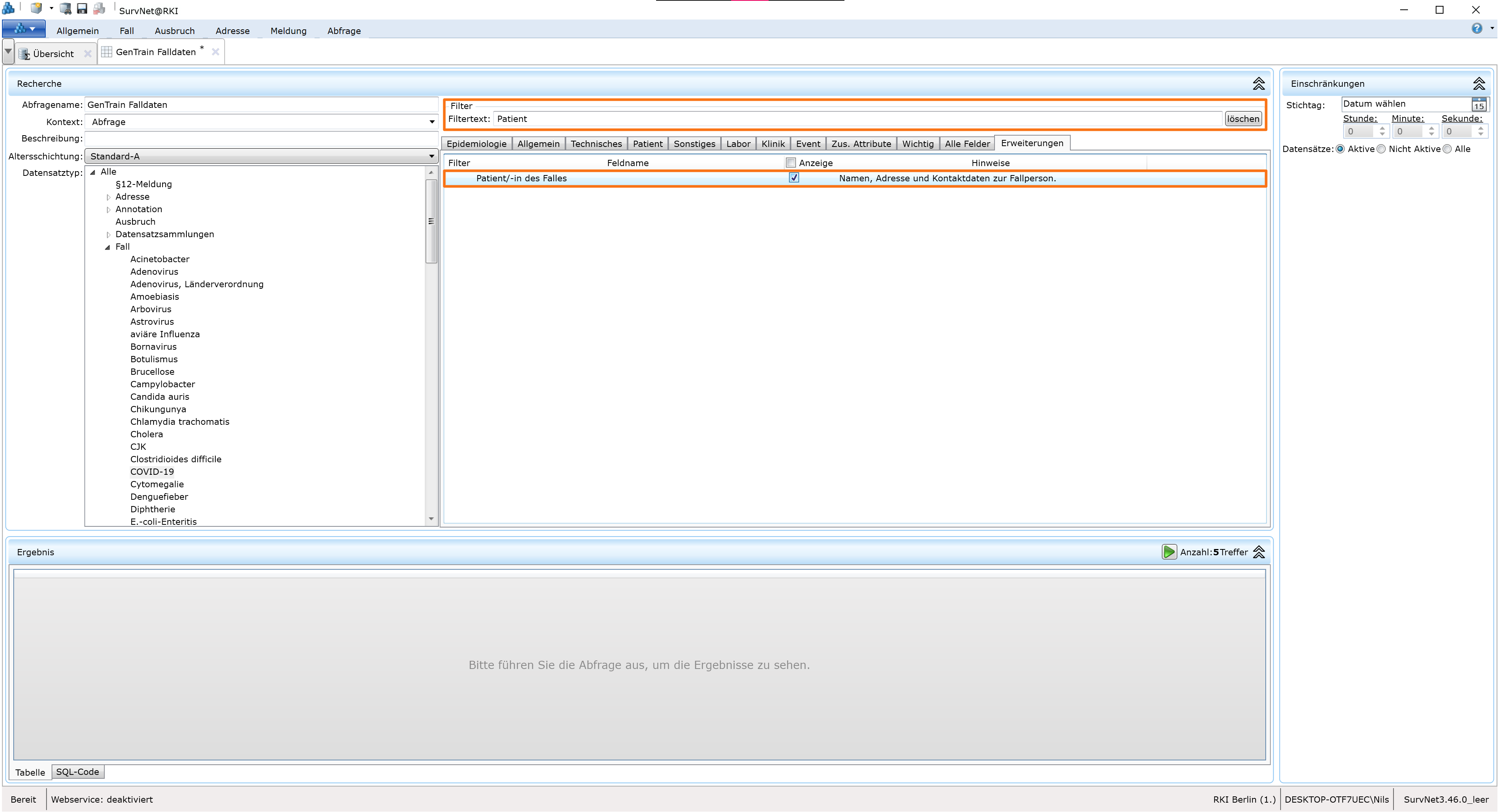1499x812 pixels.
Task: Increase the Stunde value with up arrow
Action: tap(1382, 129)
